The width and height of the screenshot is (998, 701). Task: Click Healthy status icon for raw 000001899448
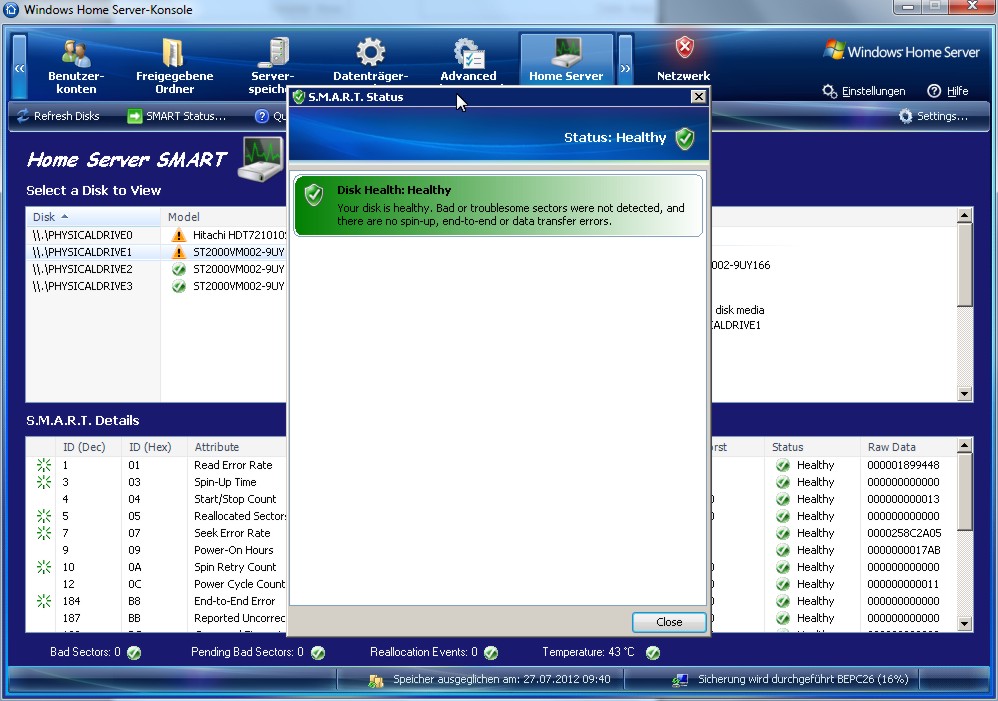[x=783, y=465]
